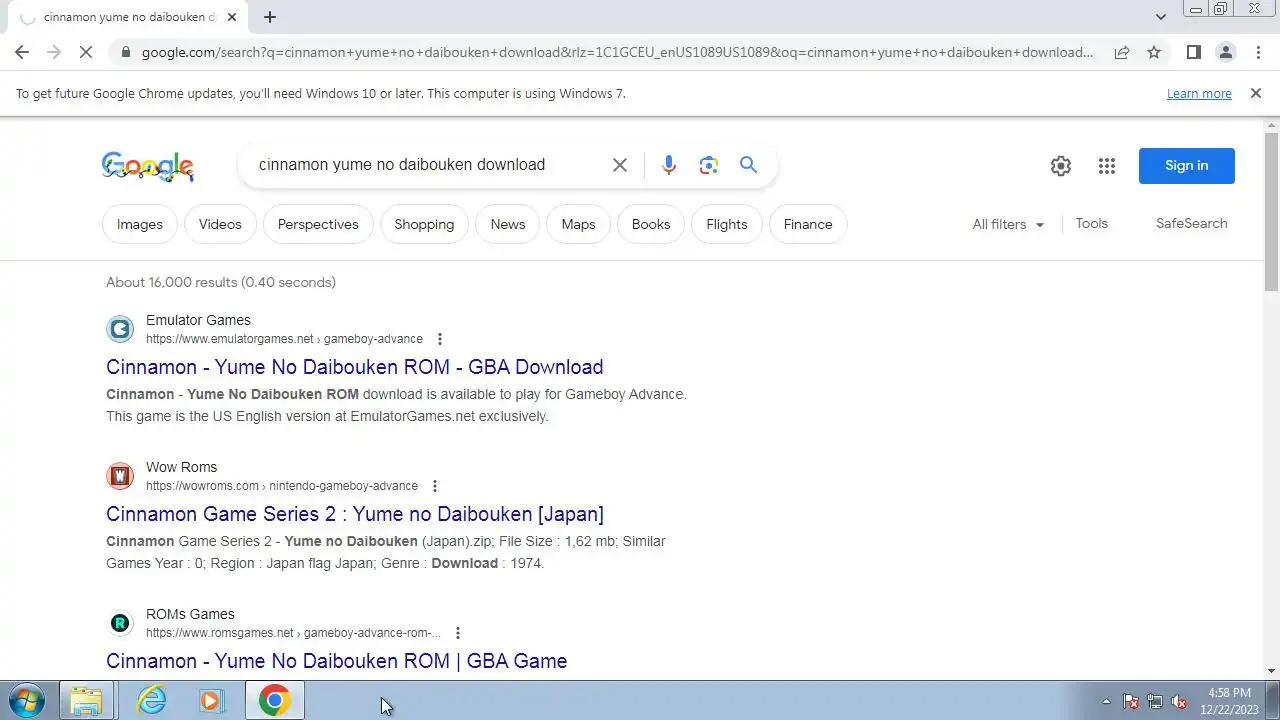Open Cinnamon Yume No Daibouken ROM GBA Game

pos(336,661)
